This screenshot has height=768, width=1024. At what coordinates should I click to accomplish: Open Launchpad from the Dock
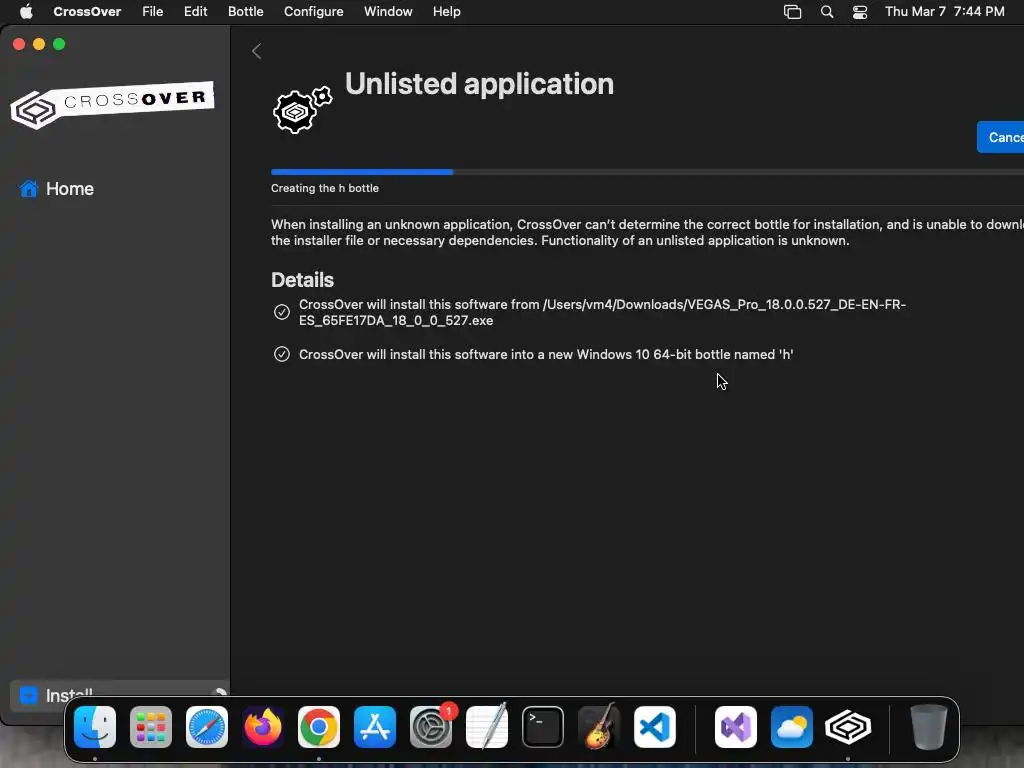(151, 726)
